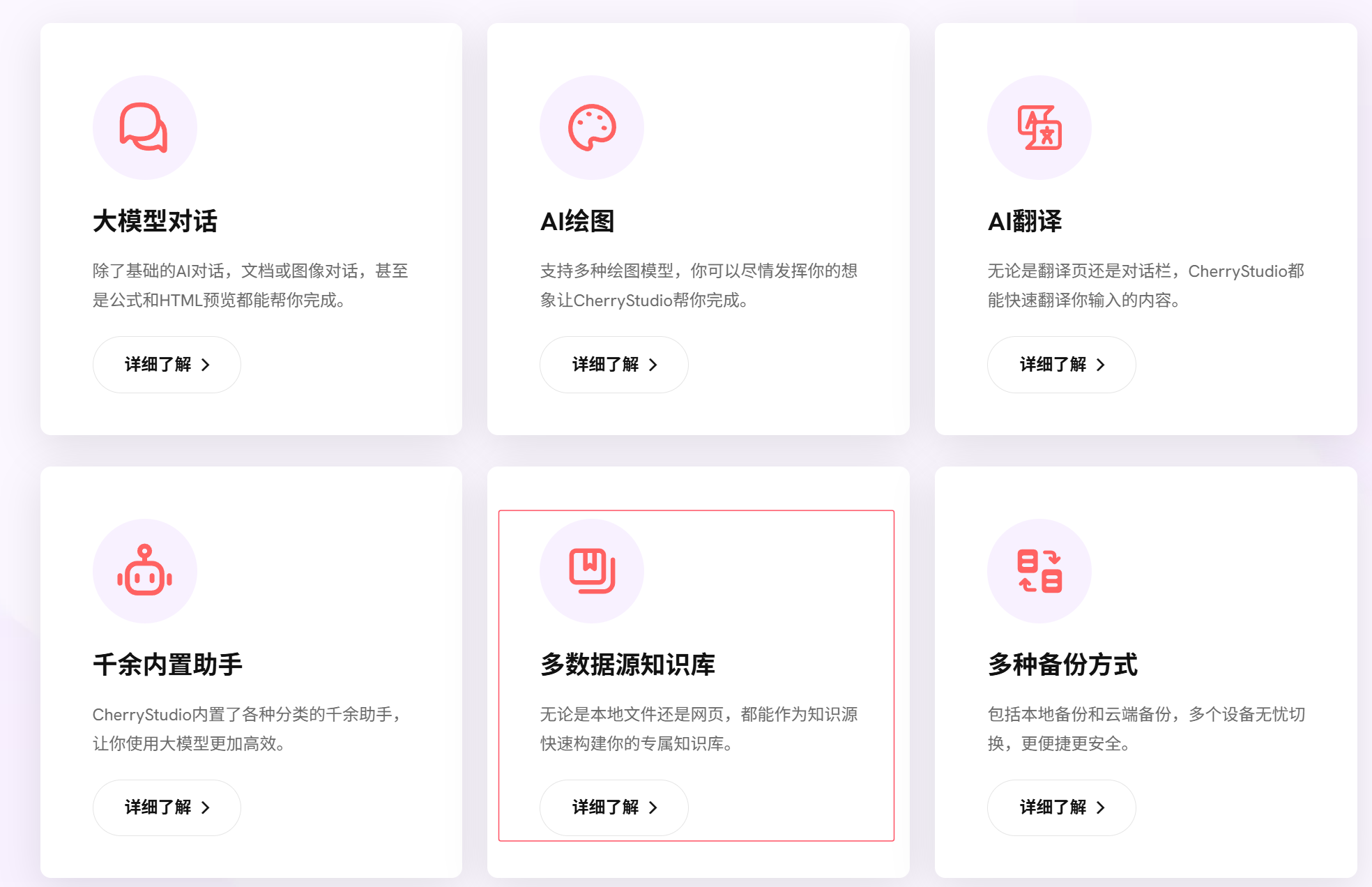Select the 多种备份方式 heading
1372x887 pixels.
1062,665
